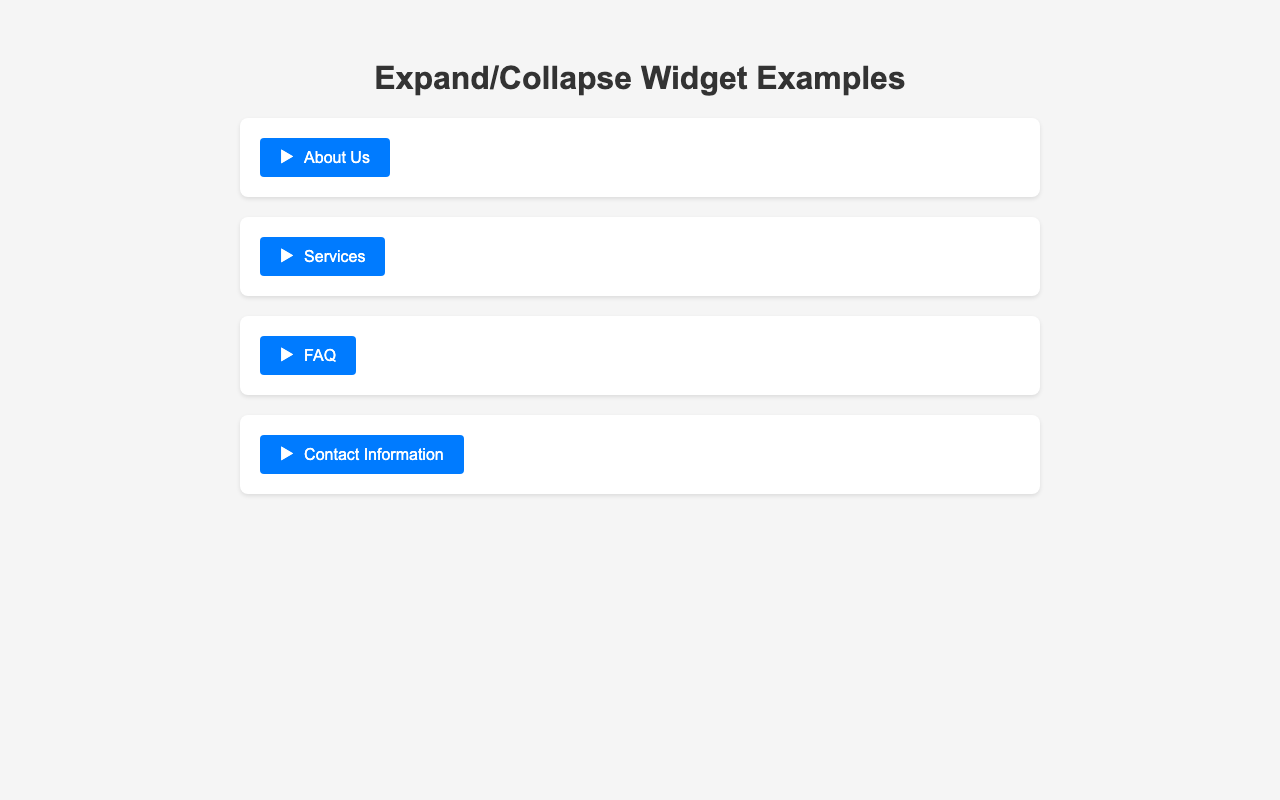Select the "Contact Information" text label
Image resolution: width=1280 pixels, height=800 pixels.
pos(374,454)
